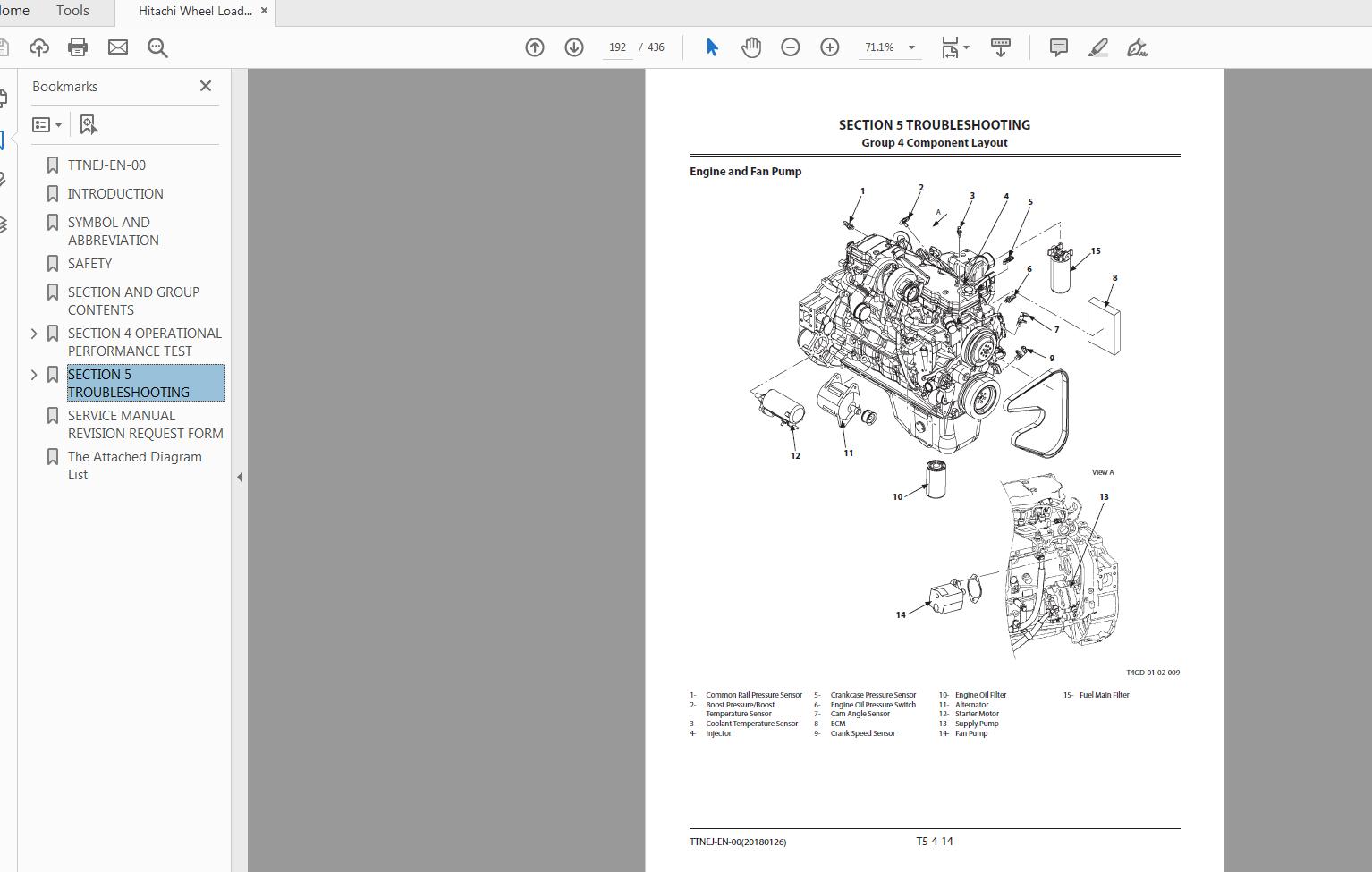Image resolution: width=1372 pixels, height=872 pixels.
Task: Send the file by email with the envelope icon
Action: (118, 47)
